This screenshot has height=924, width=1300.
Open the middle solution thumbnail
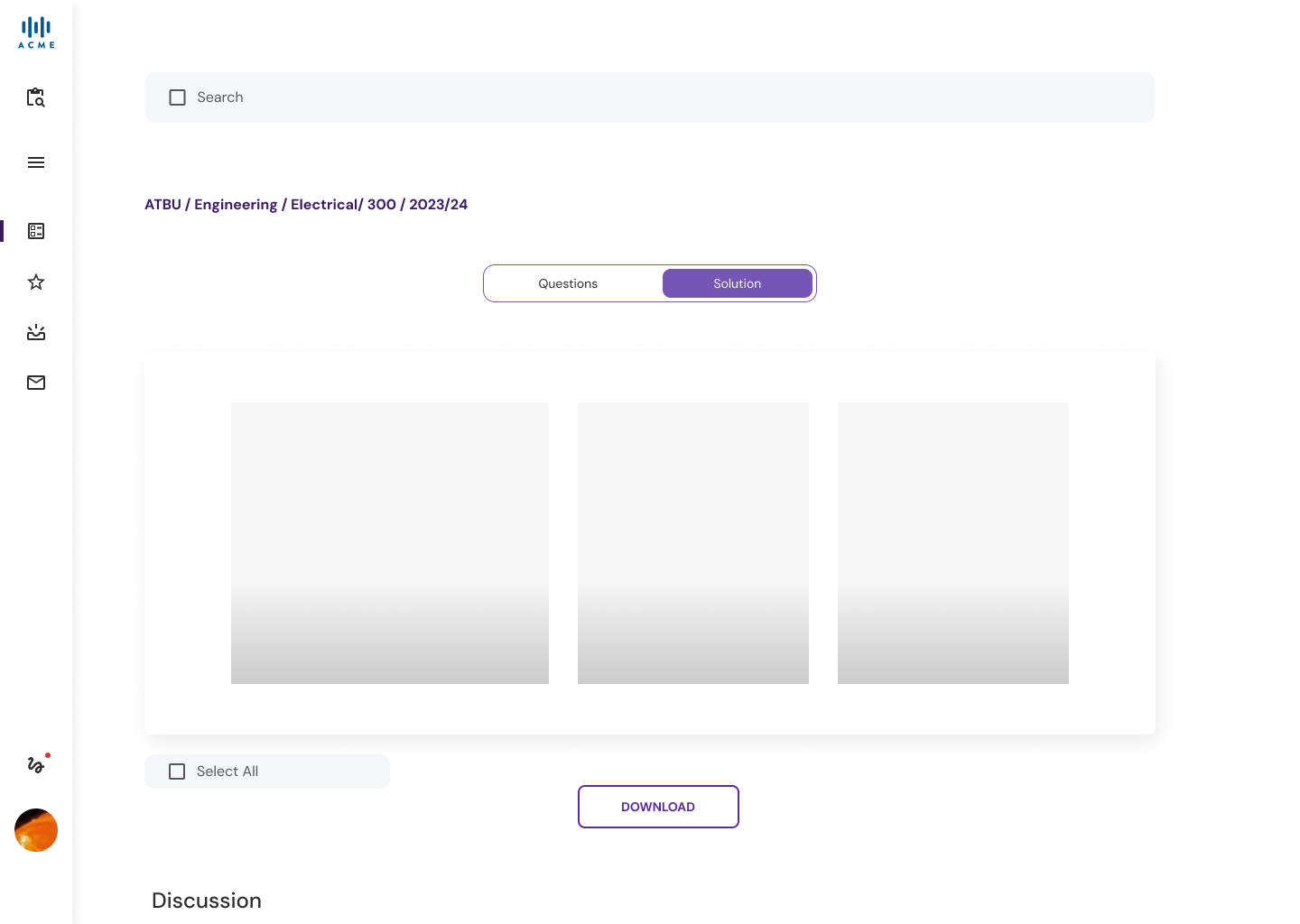pyautogui.click(x=693, y=543)
